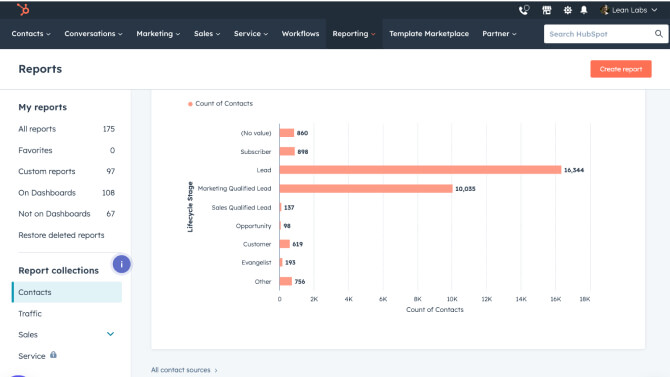
Task: Click the Lead bar in the chart
Action: [x=420, y=170]
